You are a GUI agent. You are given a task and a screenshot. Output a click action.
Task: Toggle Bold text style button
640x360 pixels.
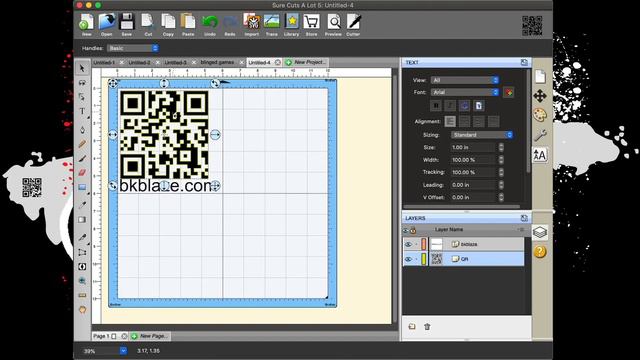coord(436,106)
